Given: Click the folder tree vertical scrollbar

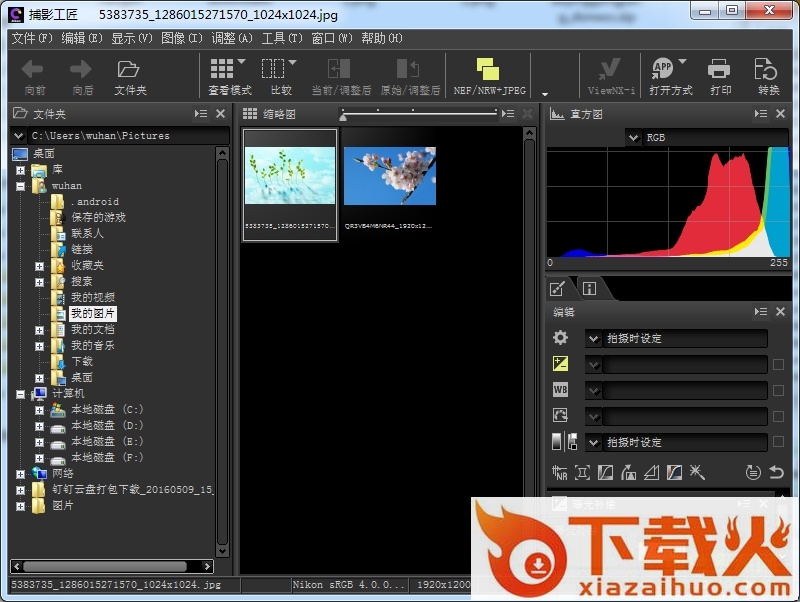Looking at the screenshot, I should click(x=222, y=352).
